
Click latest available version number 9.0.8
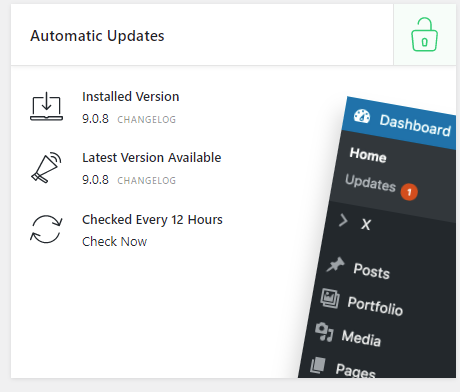(x=95, y=180)
